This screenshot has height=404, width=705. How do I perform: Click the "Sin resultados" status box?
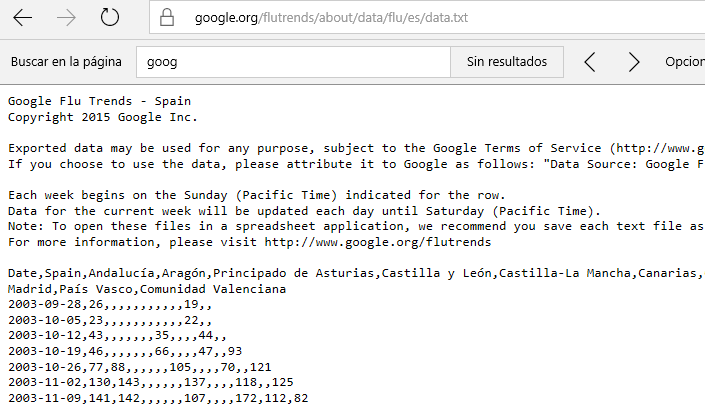507,62
